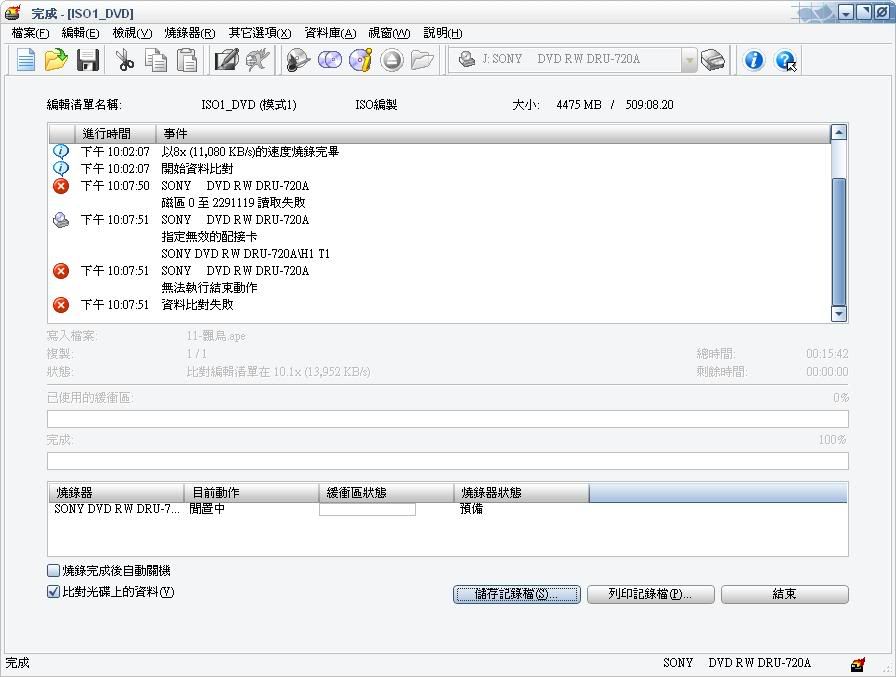Image resolution: width=896 pixels, height=677 pixels.
Task: Enable 燒錄完成後自動關機 checkbox
Action: (53, 570)
